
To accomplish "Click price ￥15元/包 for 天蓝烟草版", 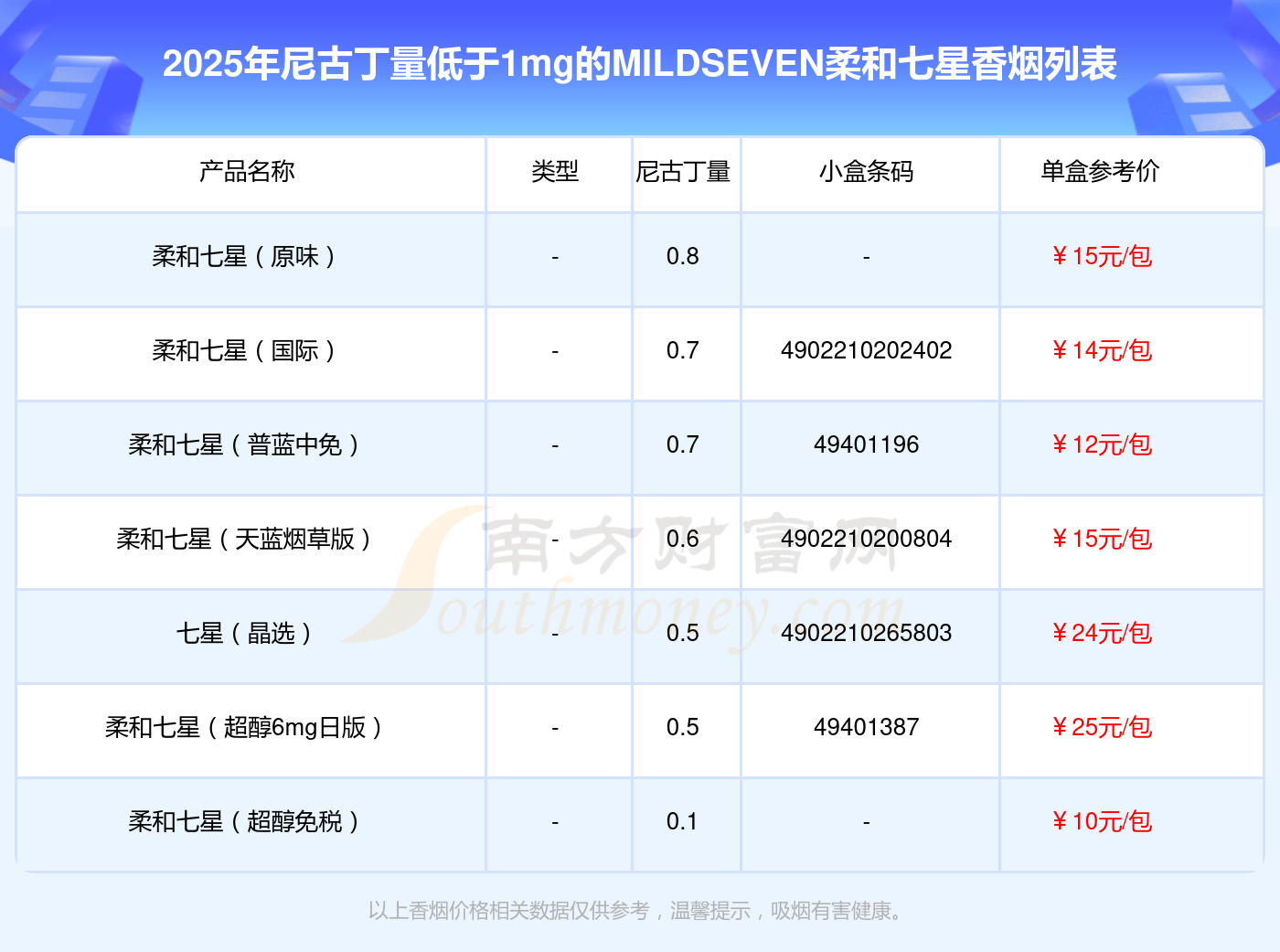I will (x=1101, y=539).
